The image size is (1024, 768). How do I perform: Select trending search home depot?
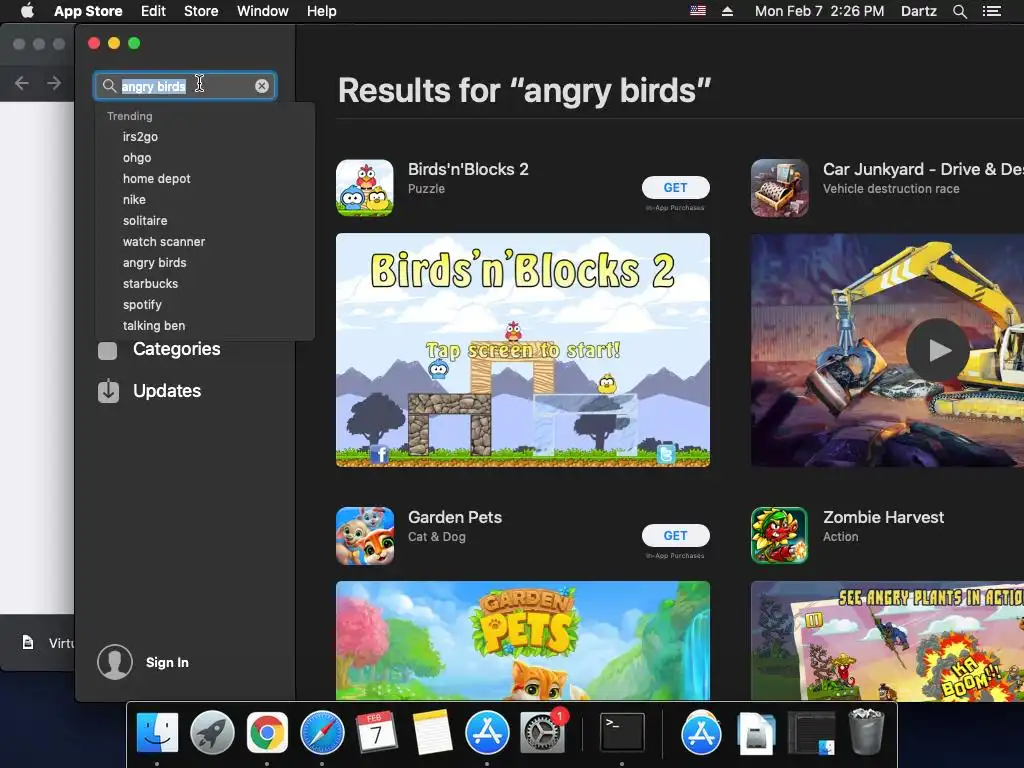157,178
